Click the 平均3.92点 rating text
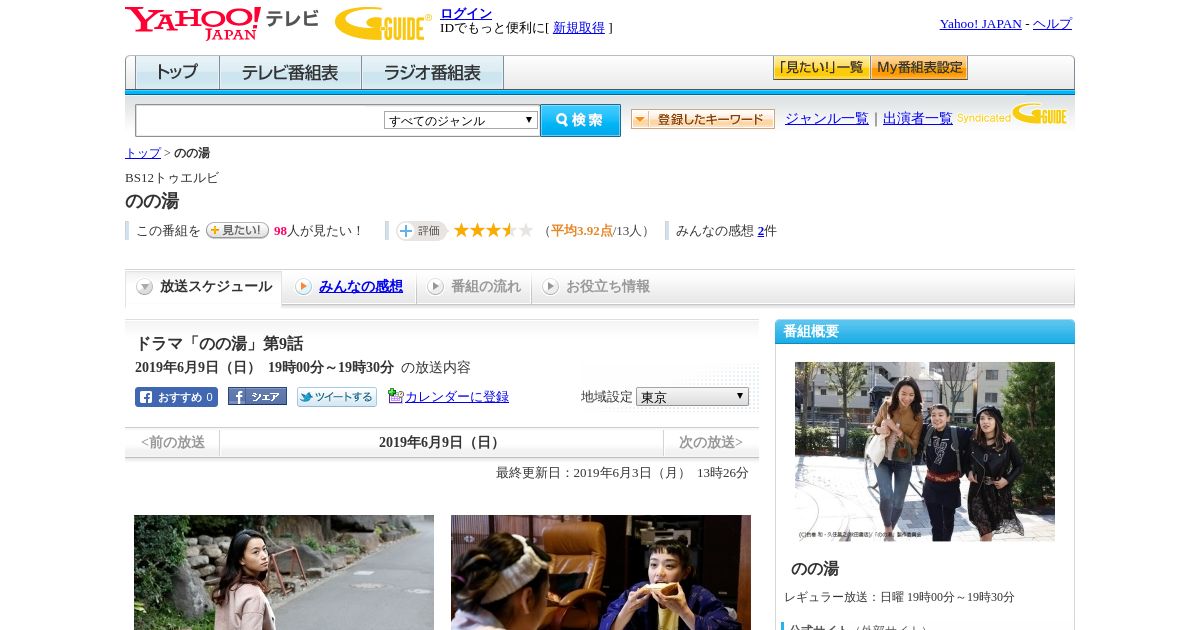The height and width of the screenshot is (630, 1200). pos(582,231)
